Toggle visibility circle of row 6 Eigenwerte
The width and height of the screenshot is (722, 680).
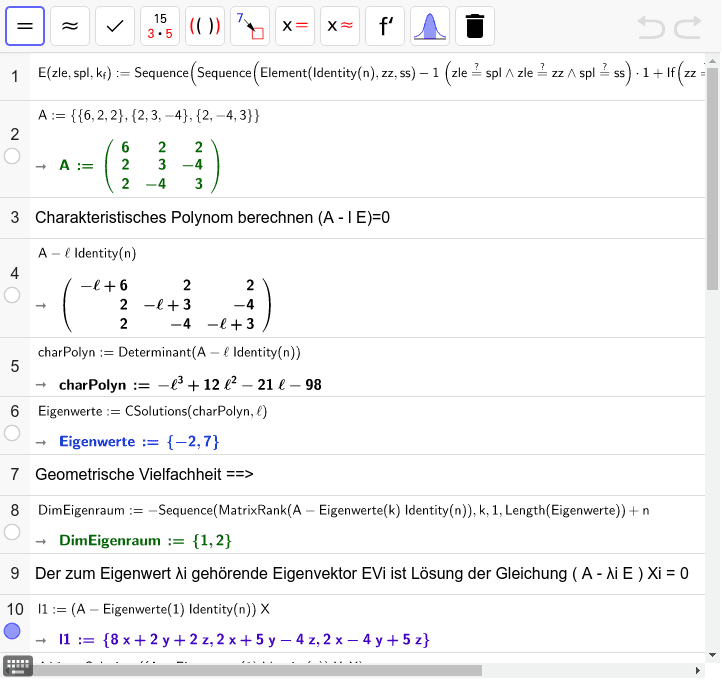pos(12,433)
